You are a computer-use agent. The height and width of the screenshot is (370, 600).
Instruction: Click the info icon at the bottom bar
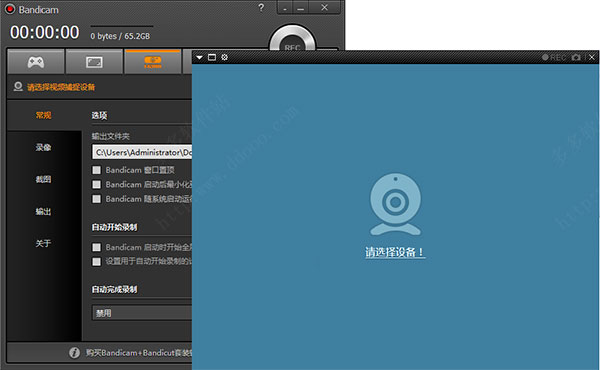75,352
